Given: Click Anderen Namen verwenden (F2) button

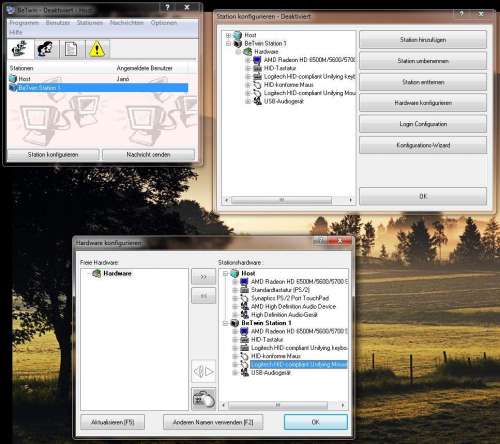Looking at the screenshot, I should [213, 422].
